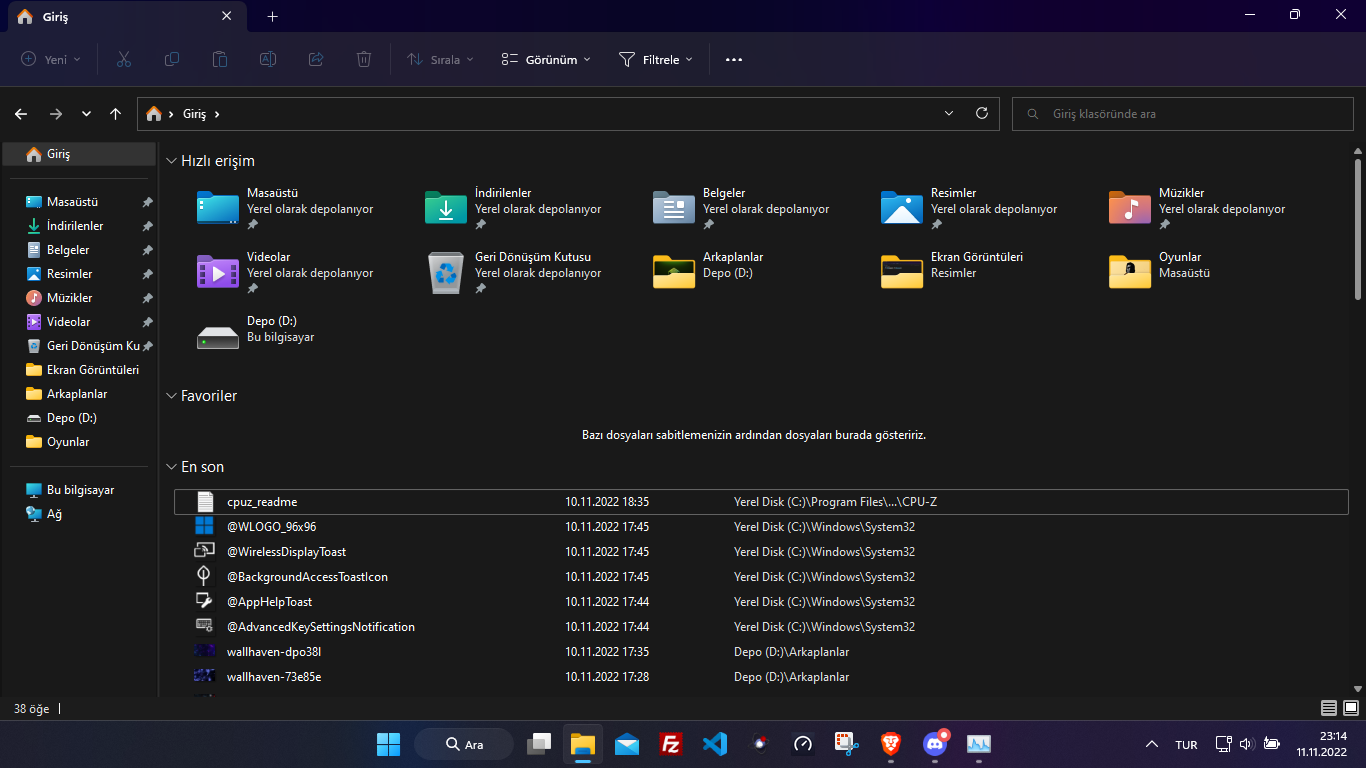Image resolution: width=1366 pixels, height=768 pixels.
Task: Collapse the En son section
Action: point(171,467)
